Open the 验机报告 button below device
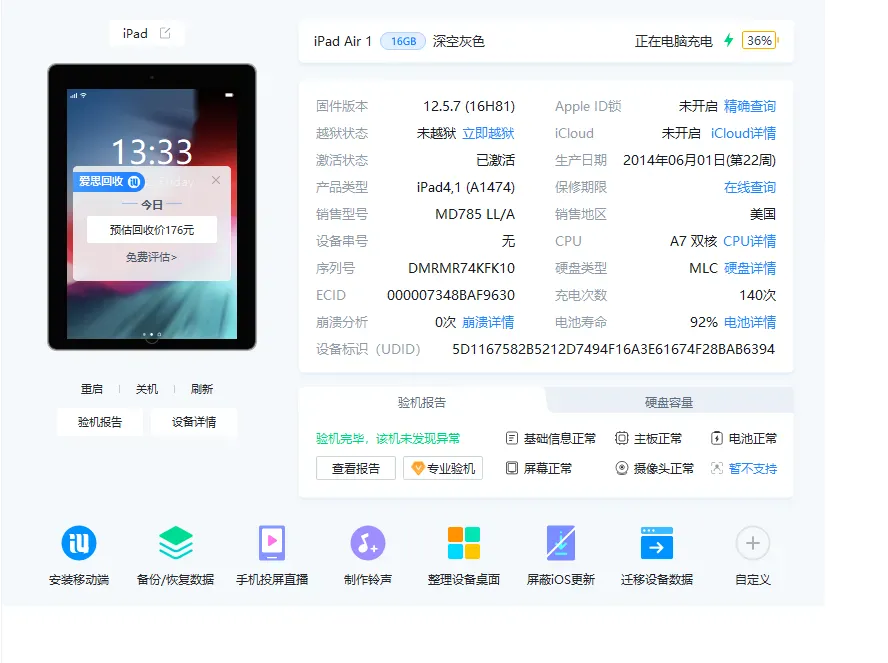The image size is (888, 663). click(100, 422)
